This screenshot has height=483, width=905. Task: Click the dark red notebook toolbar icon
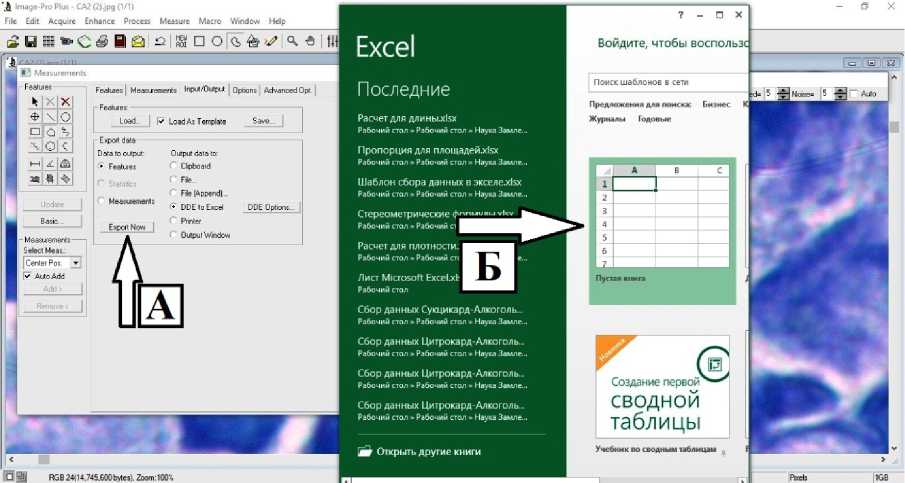pyautogui.click(x=120, y=41)
